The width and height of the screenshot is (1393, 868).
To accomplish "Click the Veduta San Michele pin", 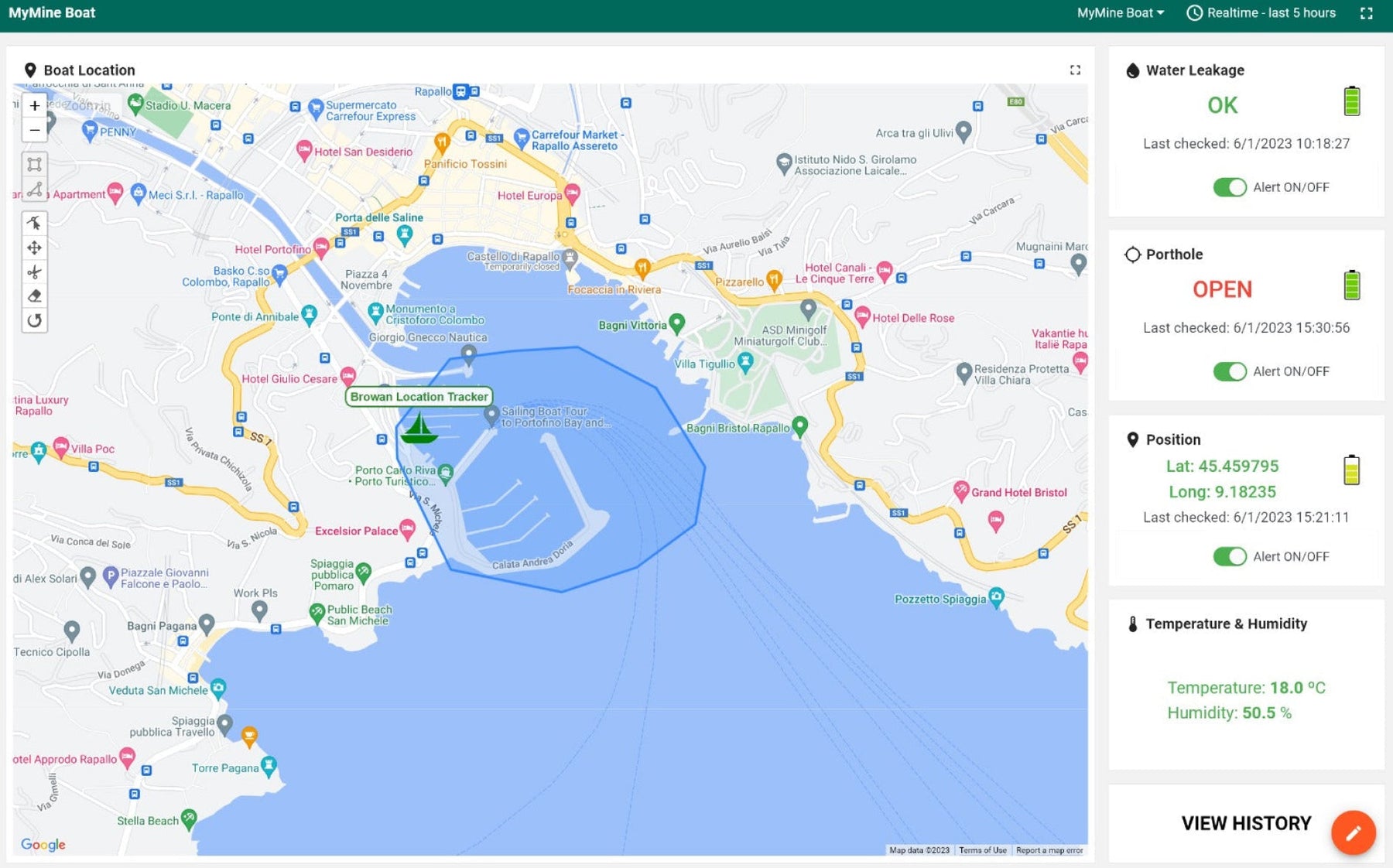I will click(x=218, y=688).
